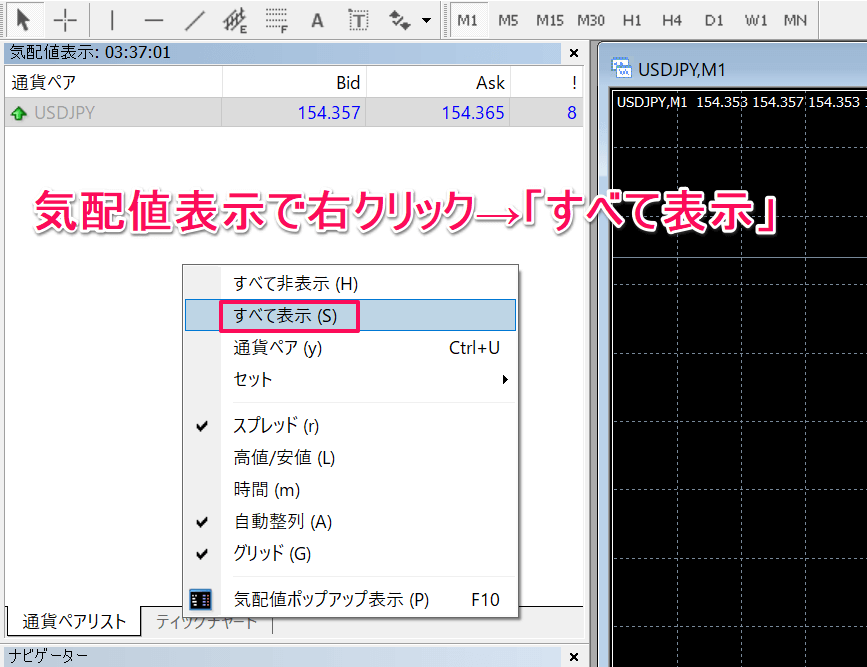
Task: Select the text 'A' tool
Action: tap(317, 19)
